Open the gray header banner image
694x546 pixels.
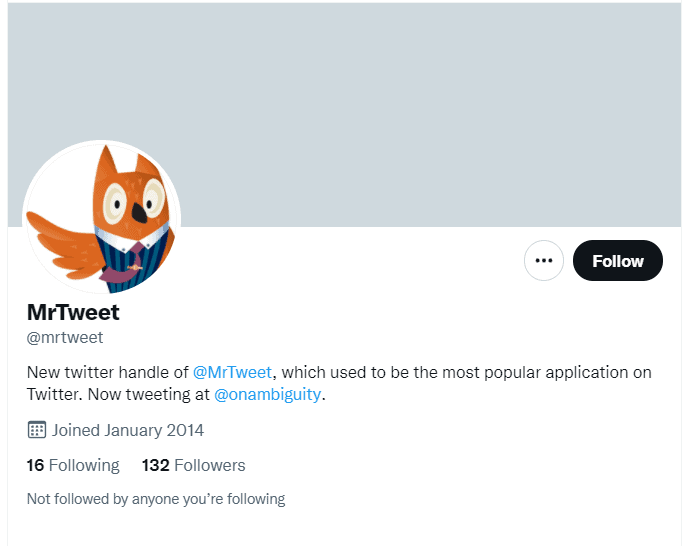coord(344,114)
